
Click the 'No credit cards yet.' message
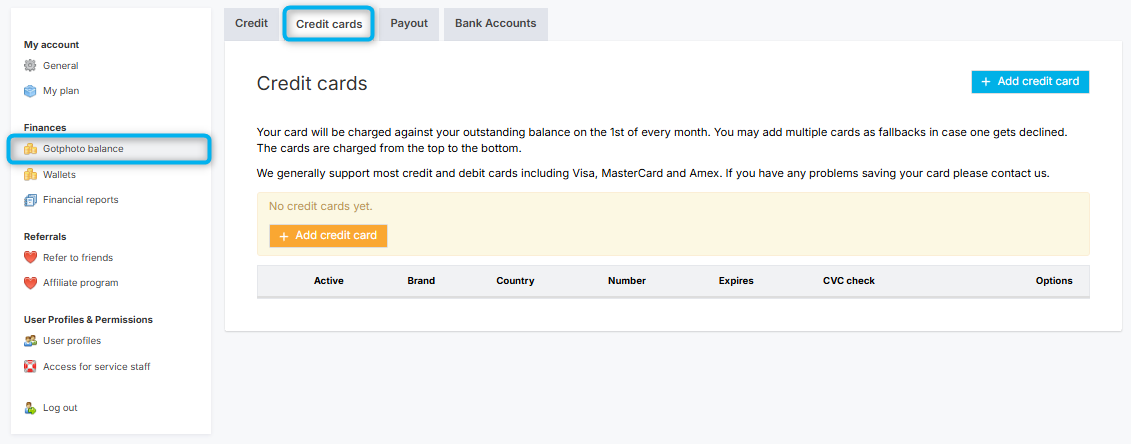point(320,206)
